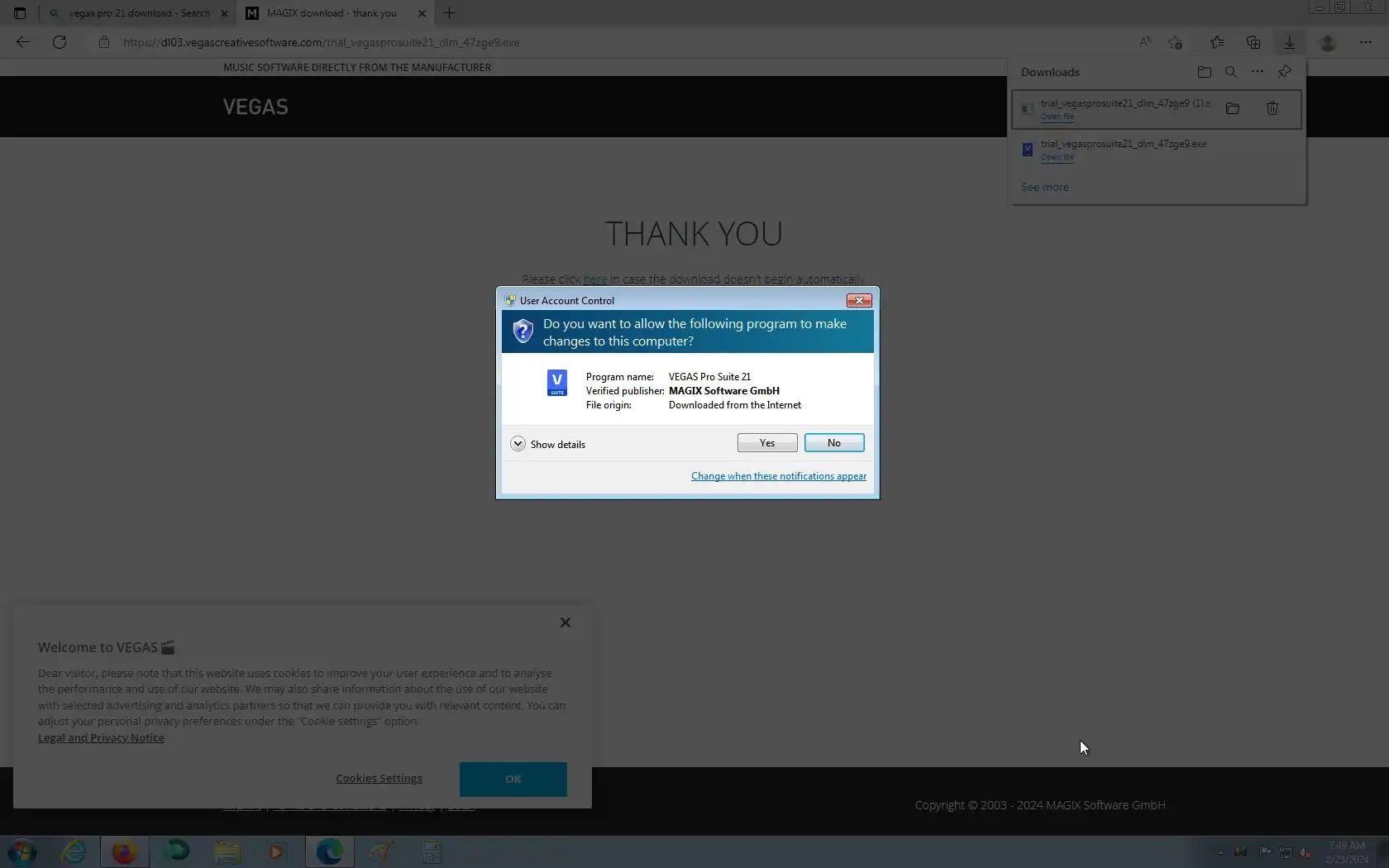Open tab actions menu icon
Viewport: 1389px width, 868px height.
[x=20, y=13]
